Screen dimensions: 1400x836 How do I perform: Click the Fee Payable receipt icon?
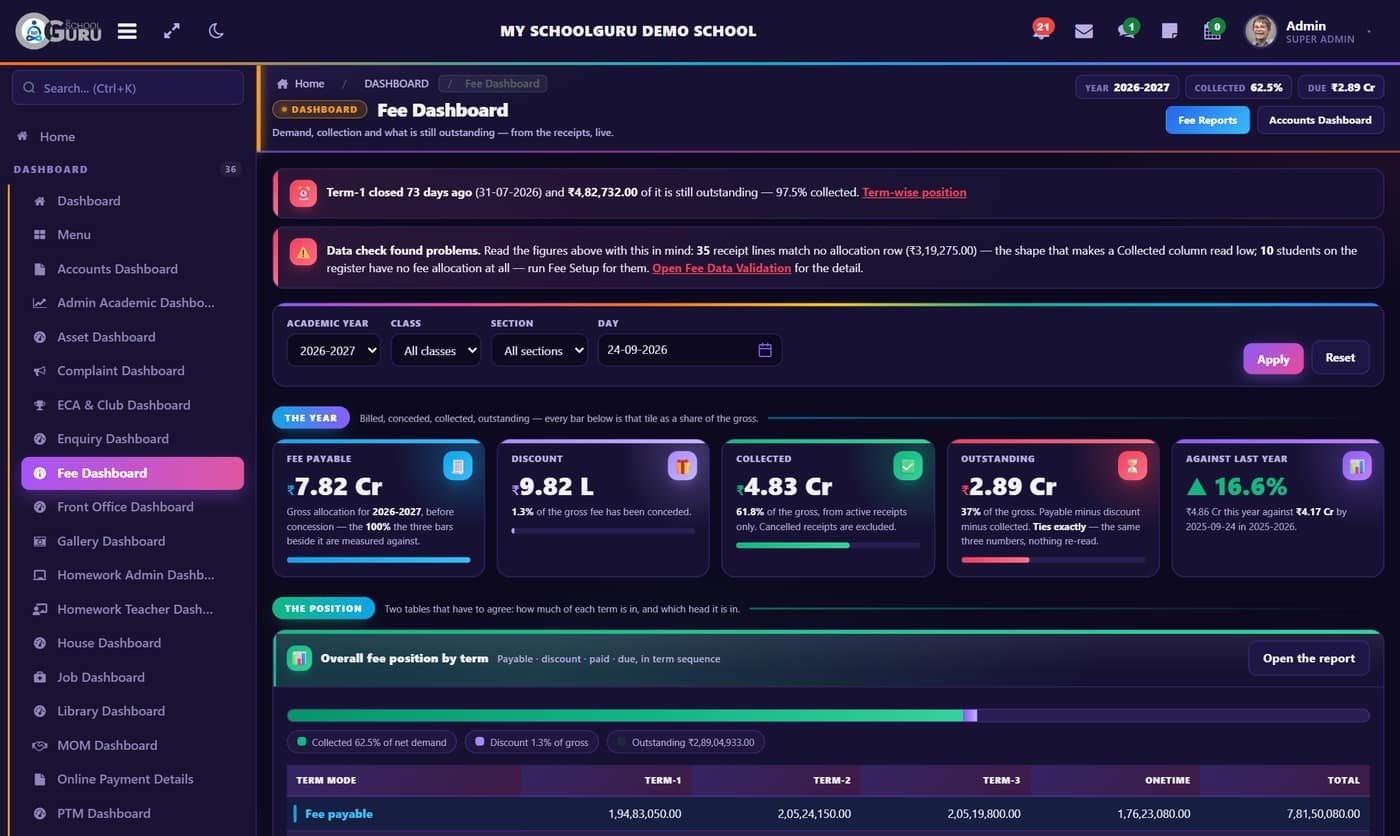pos(457,466)
